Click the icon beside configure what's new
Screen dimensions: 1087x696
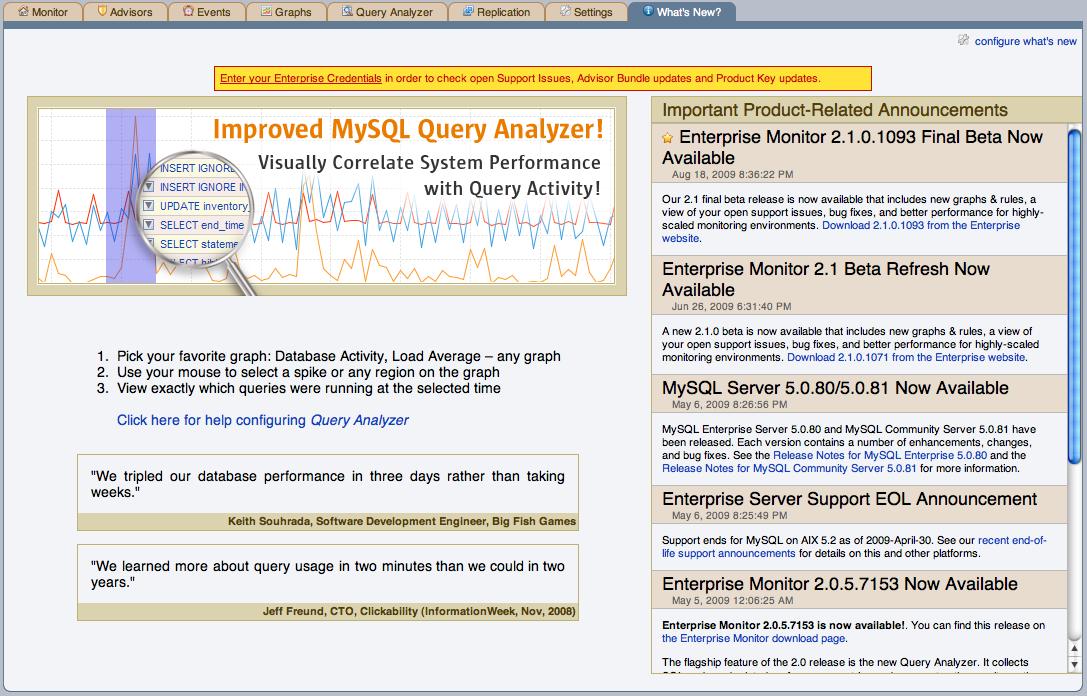(963, 41)
